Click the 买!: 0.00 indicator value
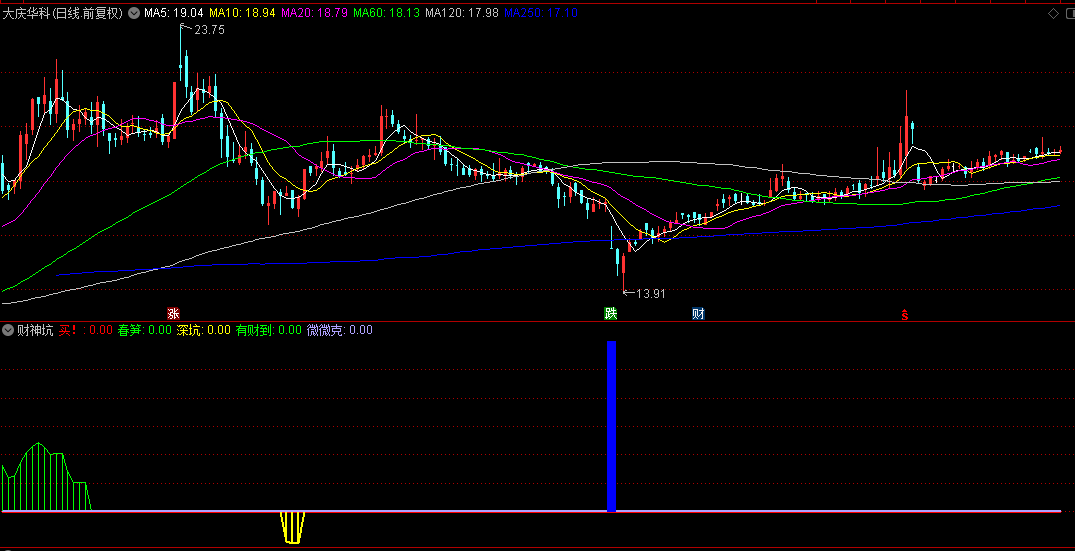Viewport: 1075px width, 551px height. pyautogui.click(x=86, y=330)
